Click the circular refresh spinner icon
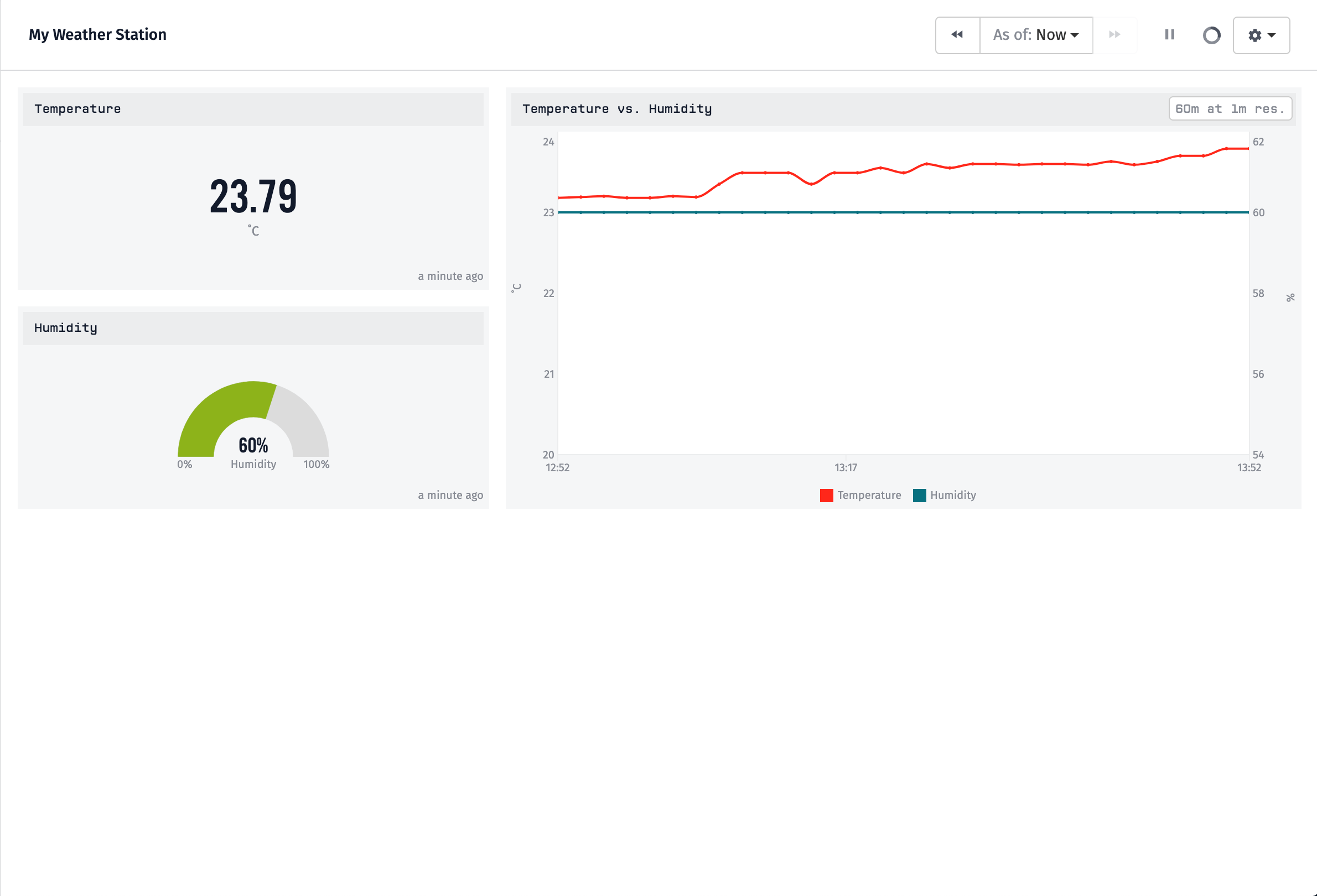Screen dimensions: 1317x896 (x=1211, y=35)
